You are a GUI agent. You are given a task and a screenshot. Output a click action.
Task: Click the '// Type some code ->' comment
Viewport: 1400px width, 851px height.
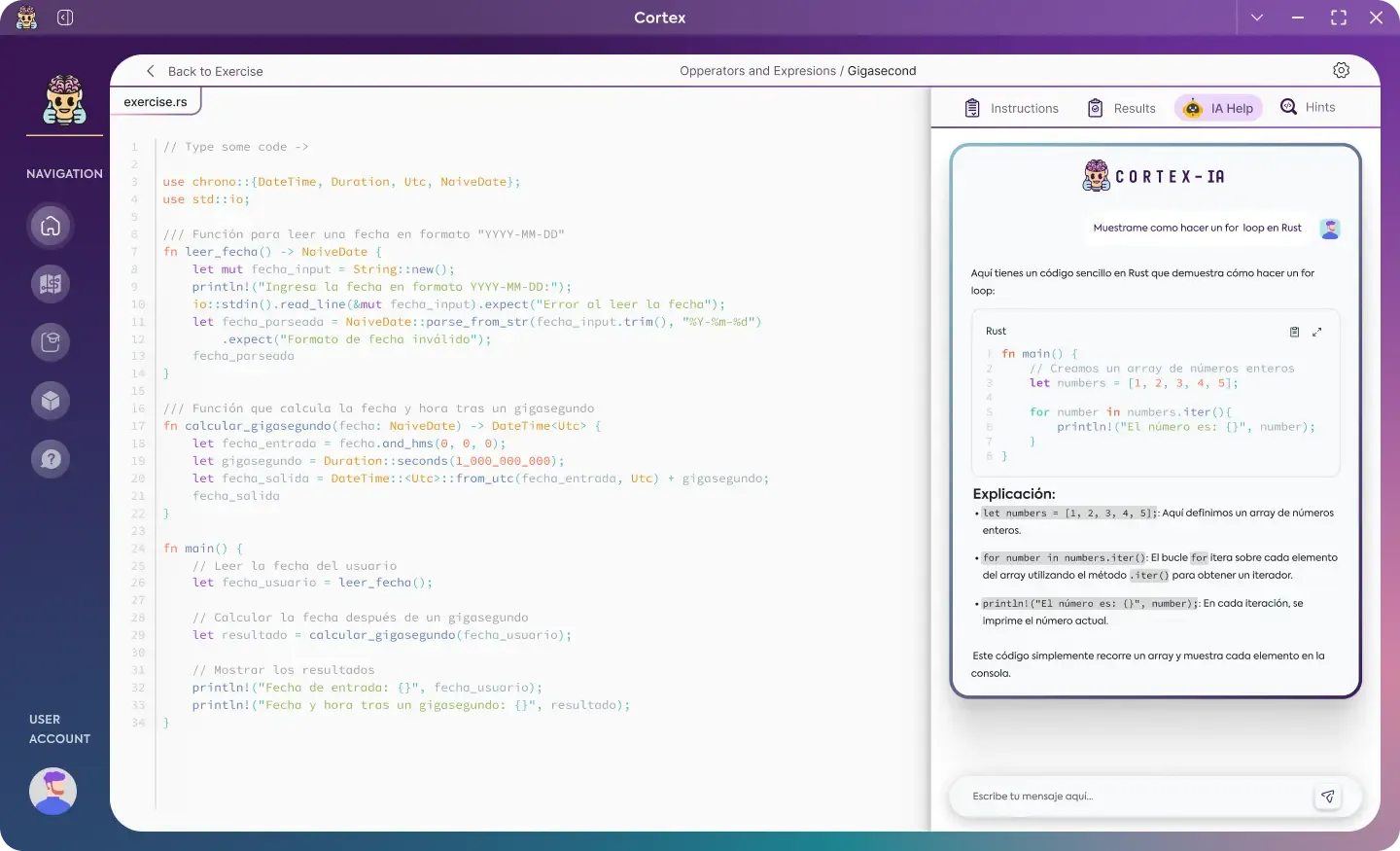235,147
